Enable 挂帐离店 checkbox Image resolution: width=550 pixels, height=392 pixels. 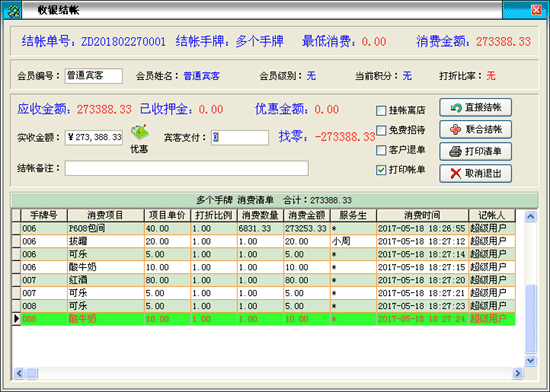tap(381, 111)
